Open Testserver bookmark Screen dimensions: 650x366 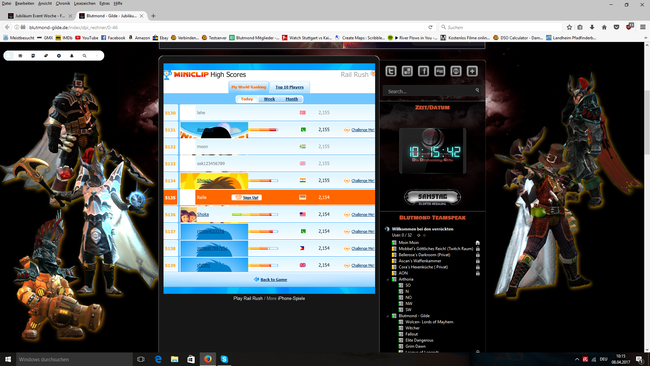tap(214, 38)
